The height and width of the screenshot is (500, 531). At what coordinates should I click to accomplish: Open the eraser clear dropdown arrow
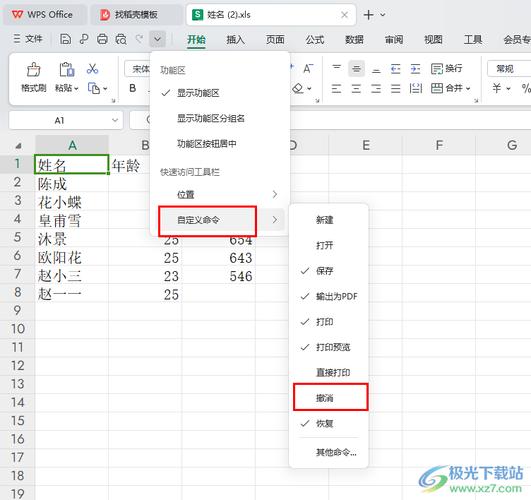(x=310, y=89)
